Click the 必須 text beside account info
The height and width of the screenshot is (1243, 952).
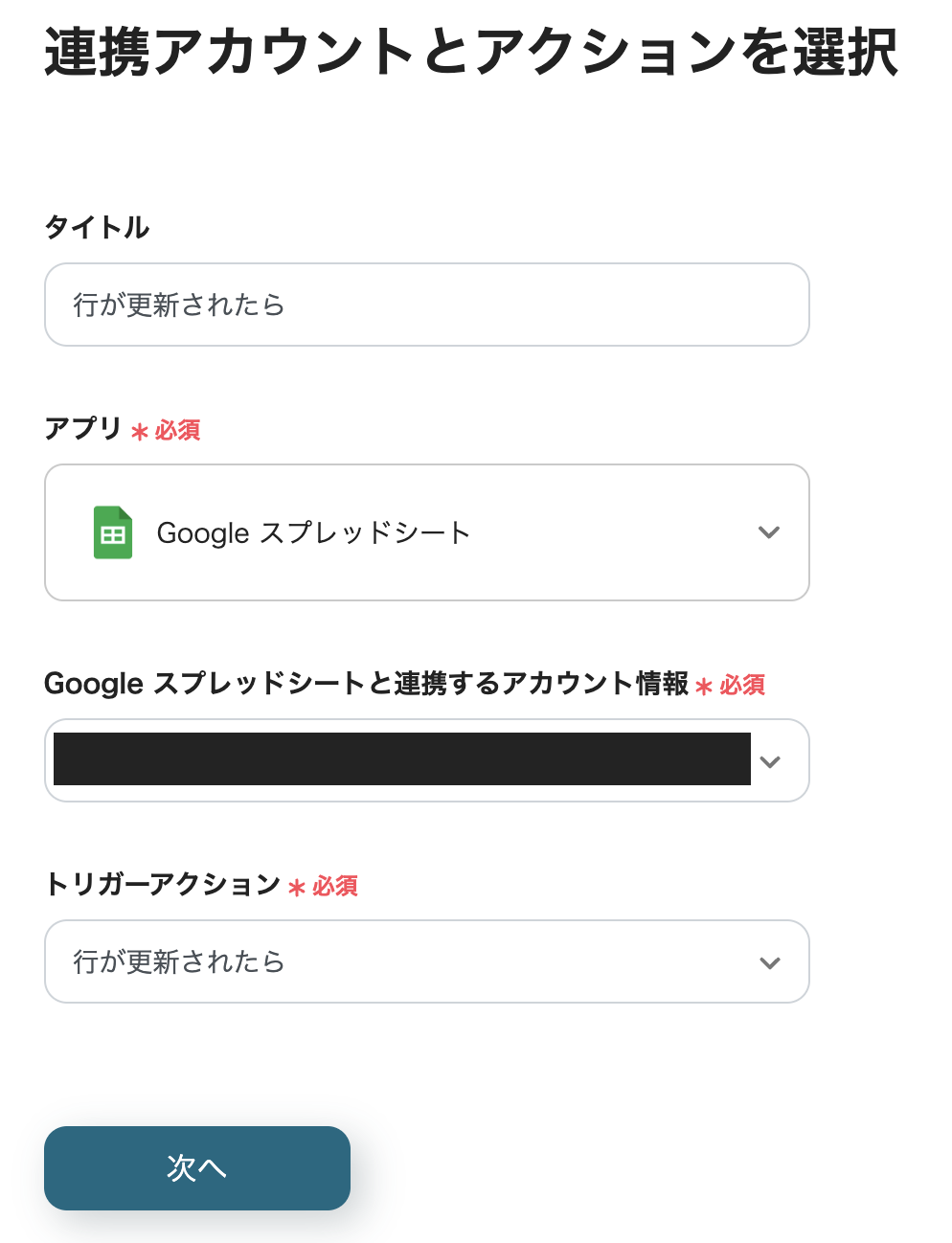coord(743,686)
